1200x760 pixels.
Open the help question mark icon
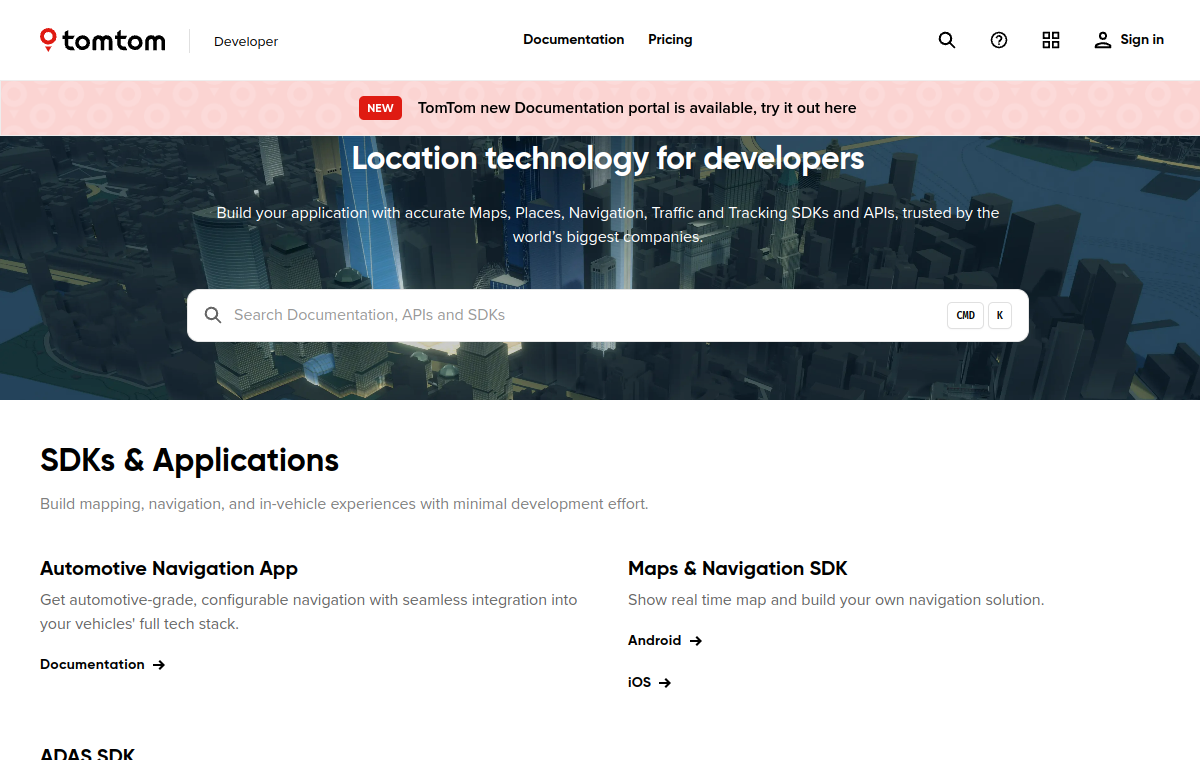tap(999, 40)
